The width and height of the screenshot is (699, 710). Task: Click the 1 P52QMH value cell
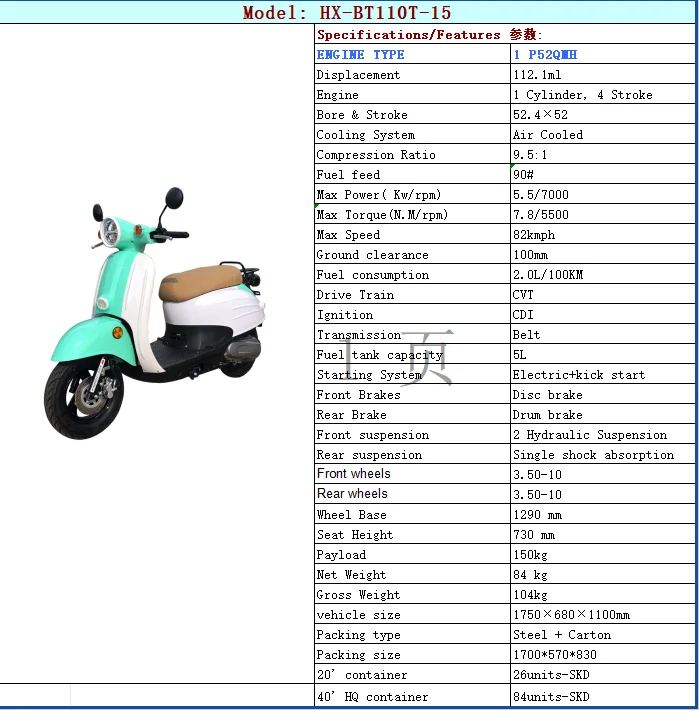tap(603, 54)
